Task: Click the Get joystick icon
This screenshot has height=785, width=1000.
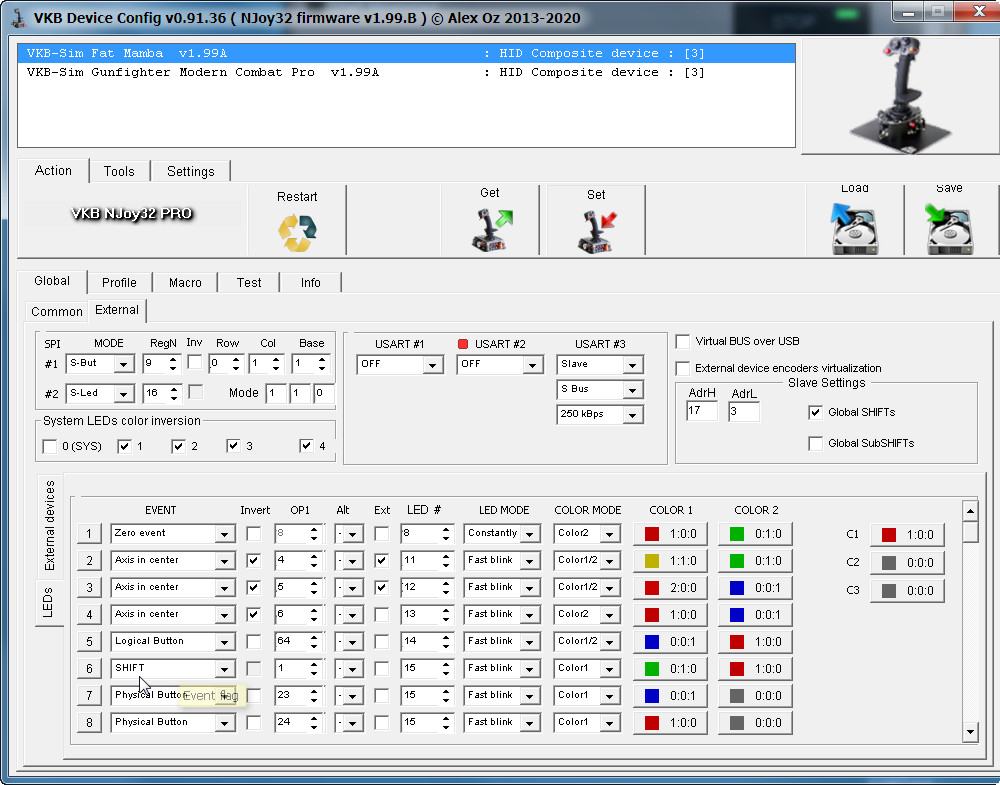Action: pyautogui.click(x=490, y=229)
